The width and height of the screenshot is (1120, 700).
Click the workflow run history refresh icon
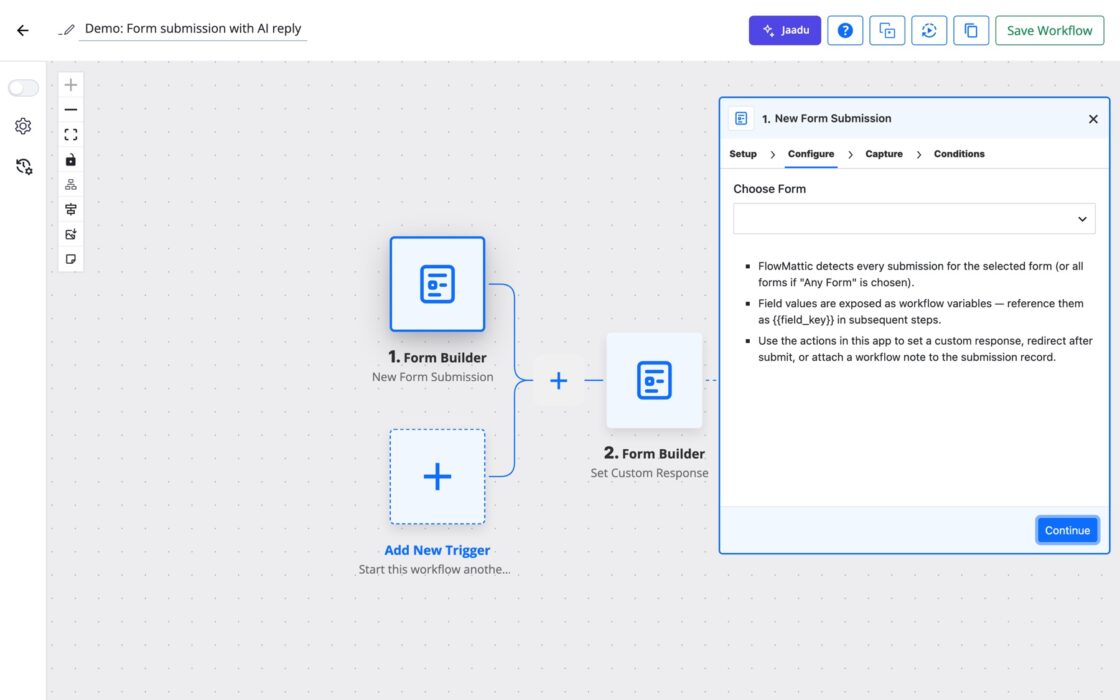929,30
